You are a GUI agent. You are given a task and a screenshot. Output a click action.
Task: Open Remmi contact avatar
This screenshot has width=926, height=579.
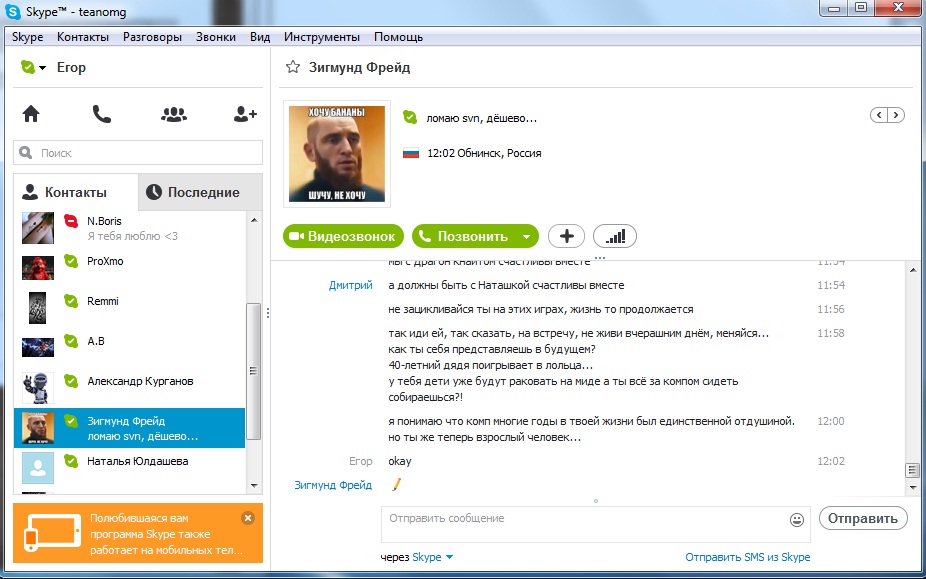click(x=38, y=308)
